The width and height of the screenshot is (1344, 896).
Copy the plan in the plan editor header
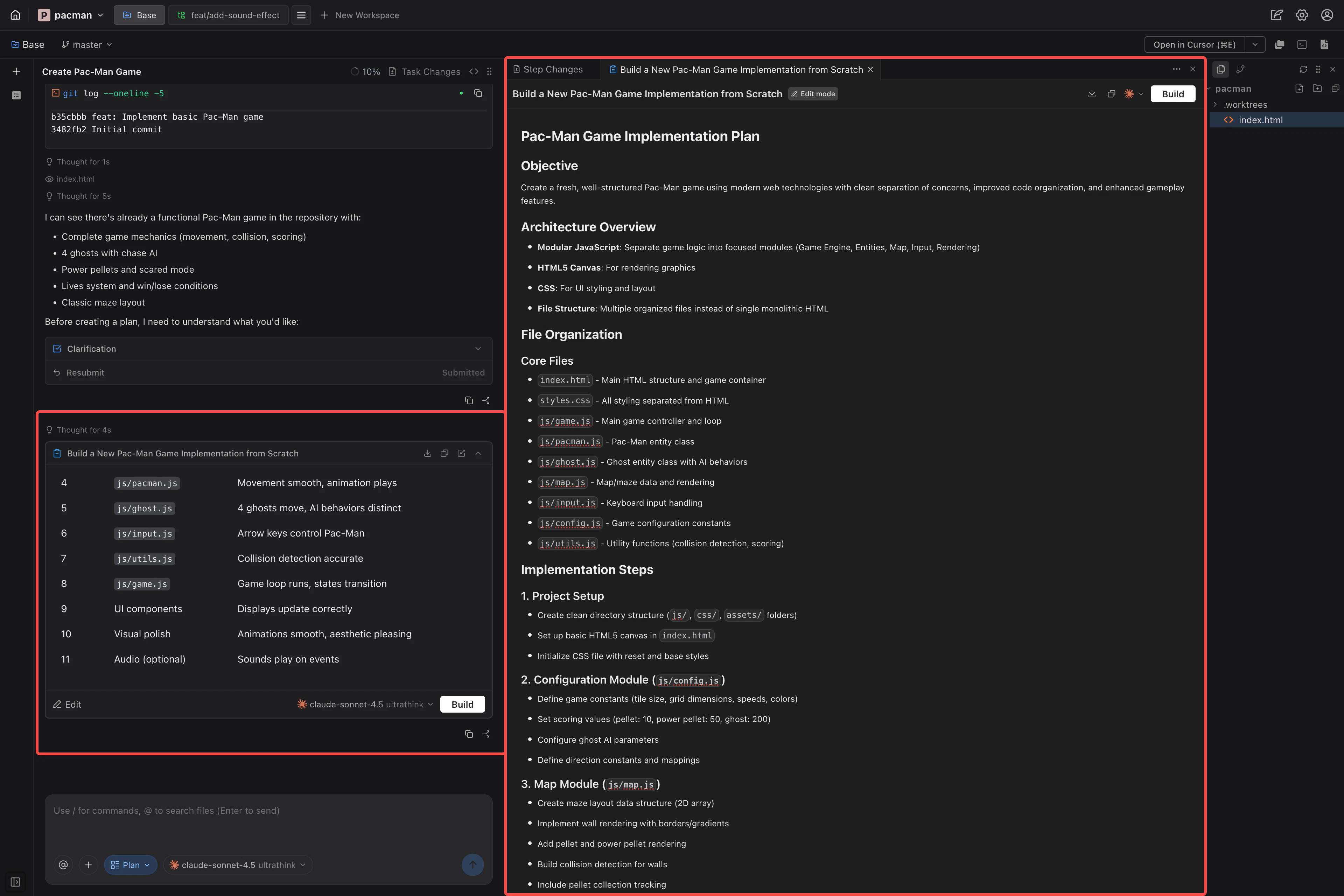click(x=1111, y=94)
